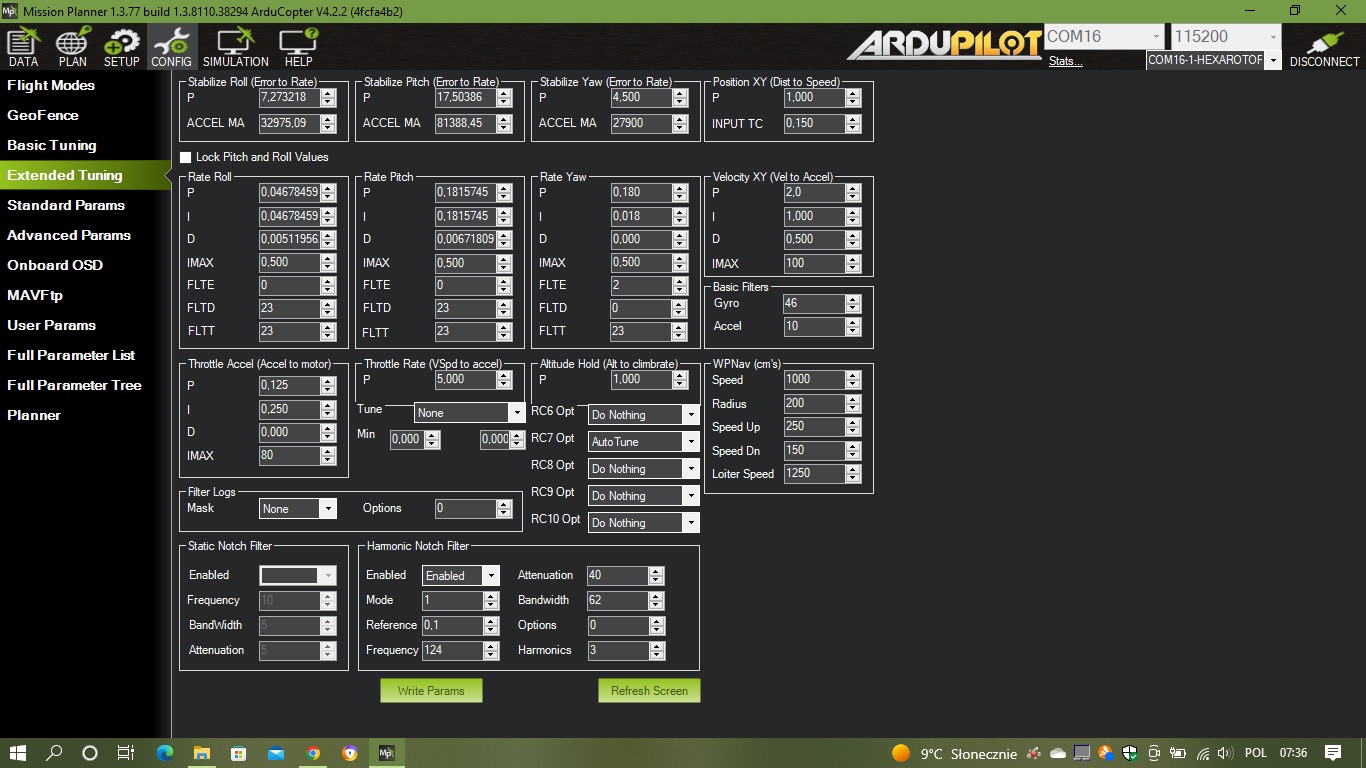
Task: Switch to Full Parameter List
Action: [x=71, y=355]
